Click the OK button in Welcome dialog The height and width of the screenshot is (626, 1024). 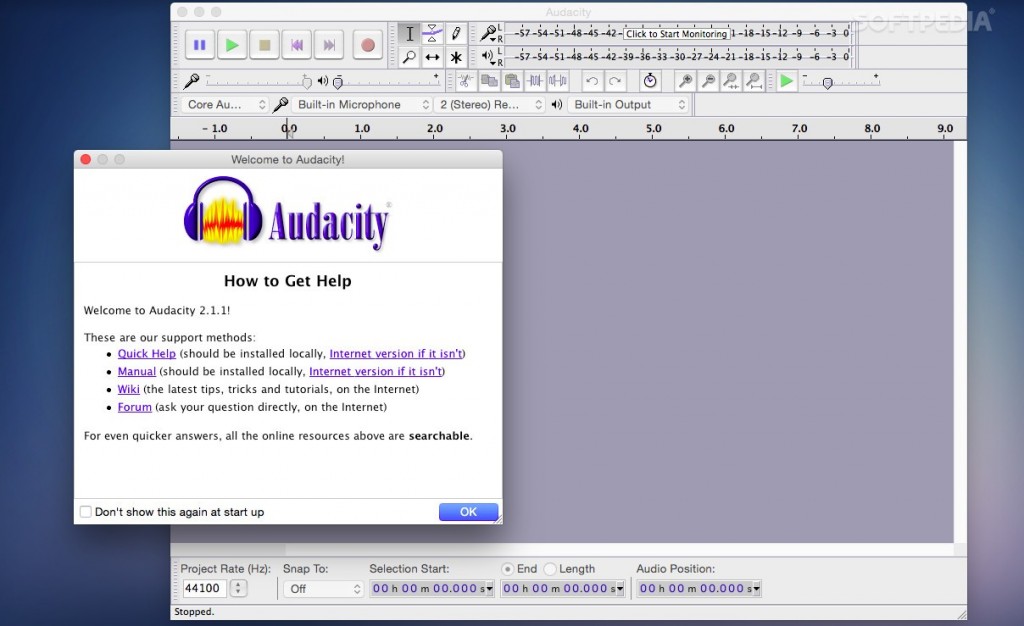[468, 512]
